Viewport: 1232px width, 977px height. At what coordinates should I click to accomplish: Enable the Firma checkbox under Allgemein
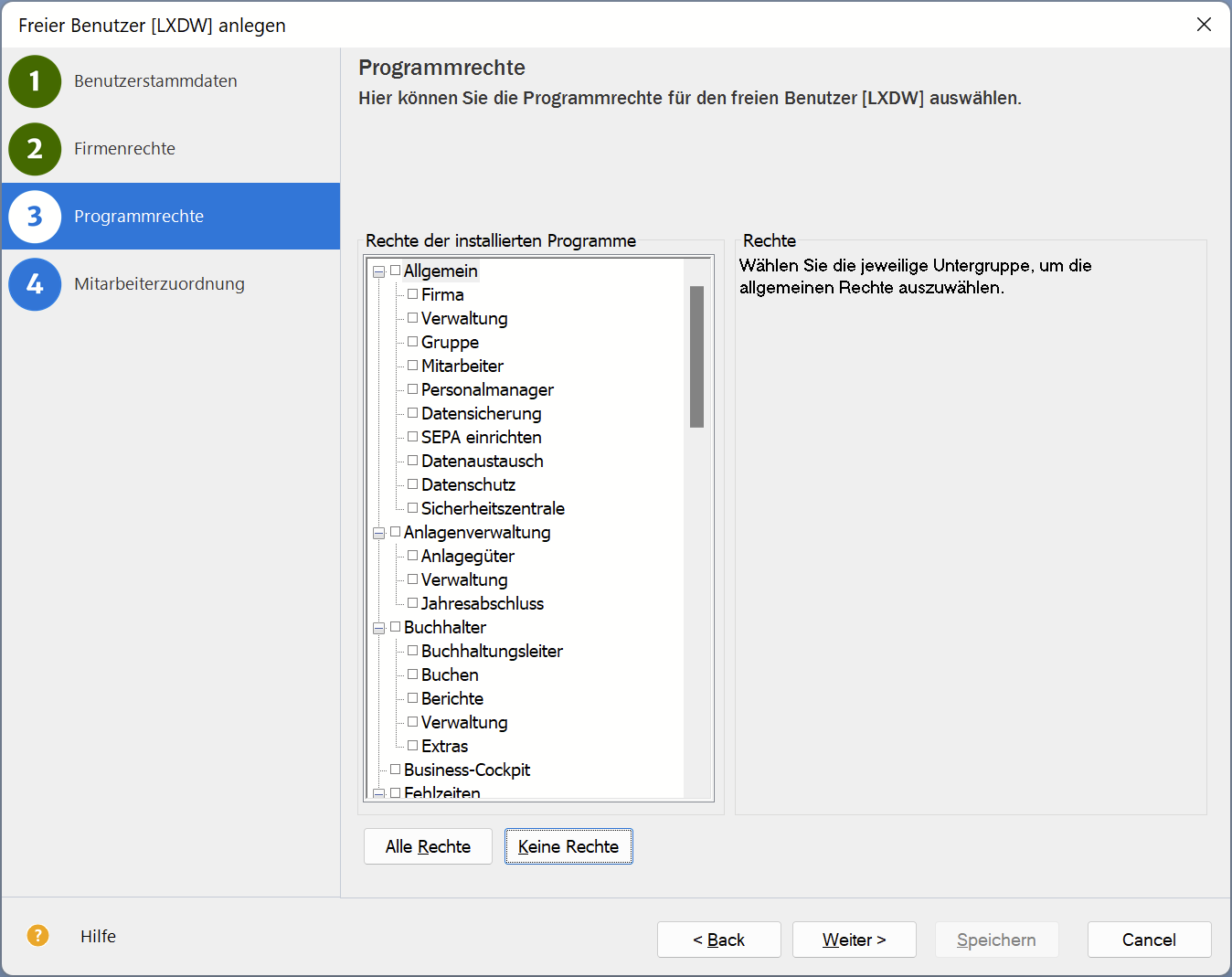tap(413, 294)
